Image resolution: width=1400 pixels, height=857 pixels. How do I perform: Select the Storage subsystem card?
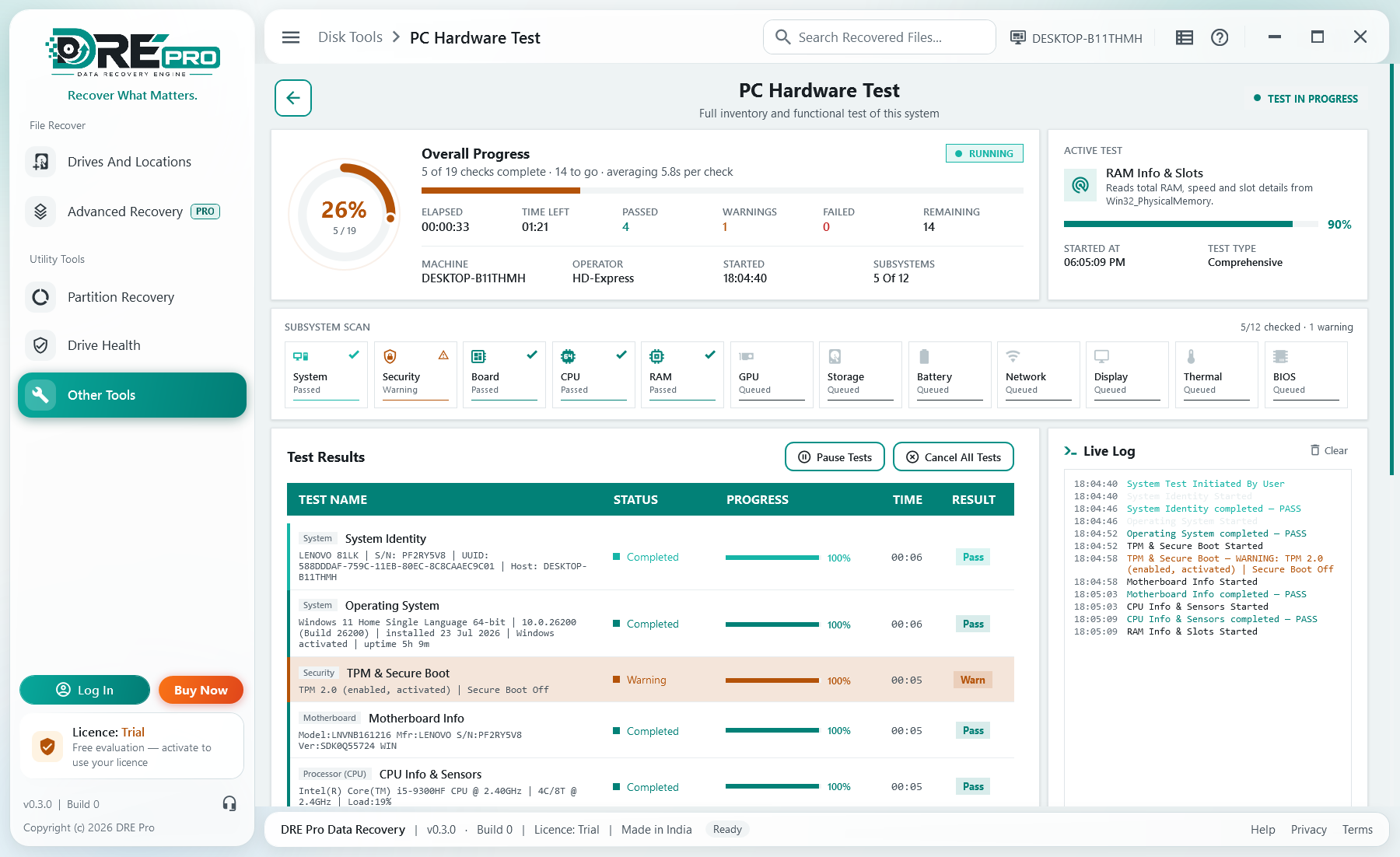[860, 374]
